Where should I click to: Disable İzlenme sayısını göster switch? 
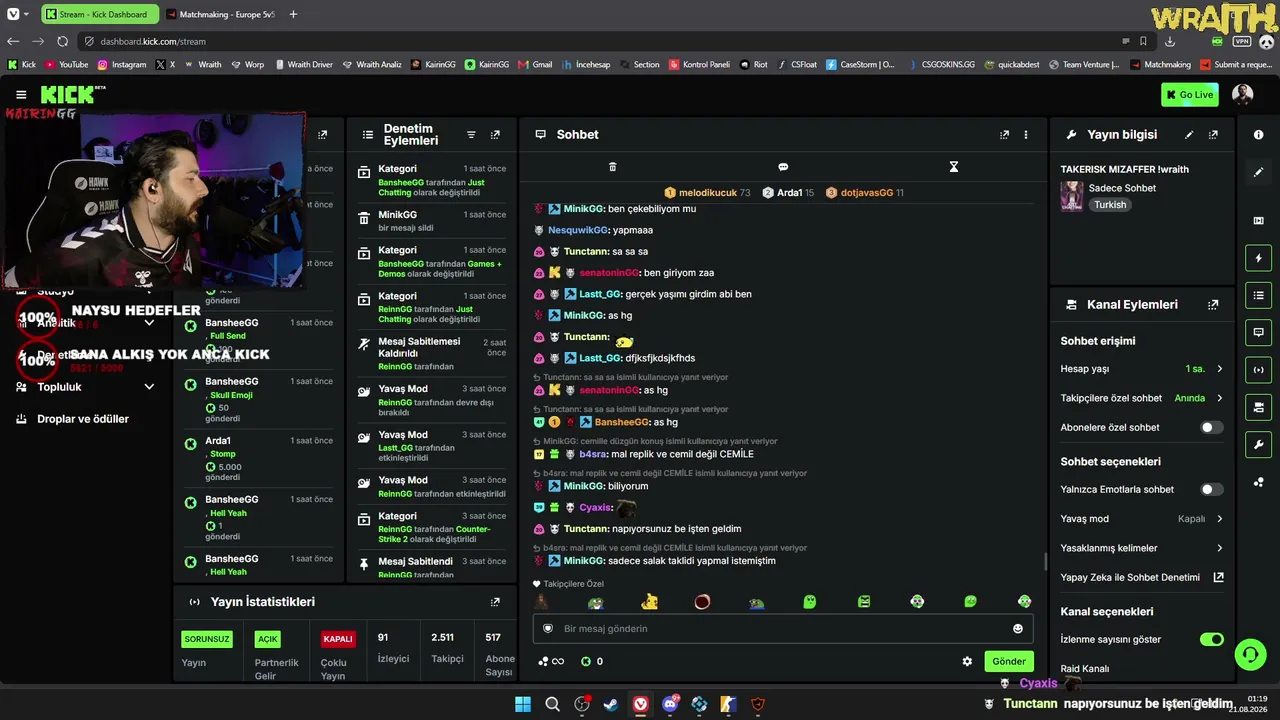click(x=1211, y=639)
